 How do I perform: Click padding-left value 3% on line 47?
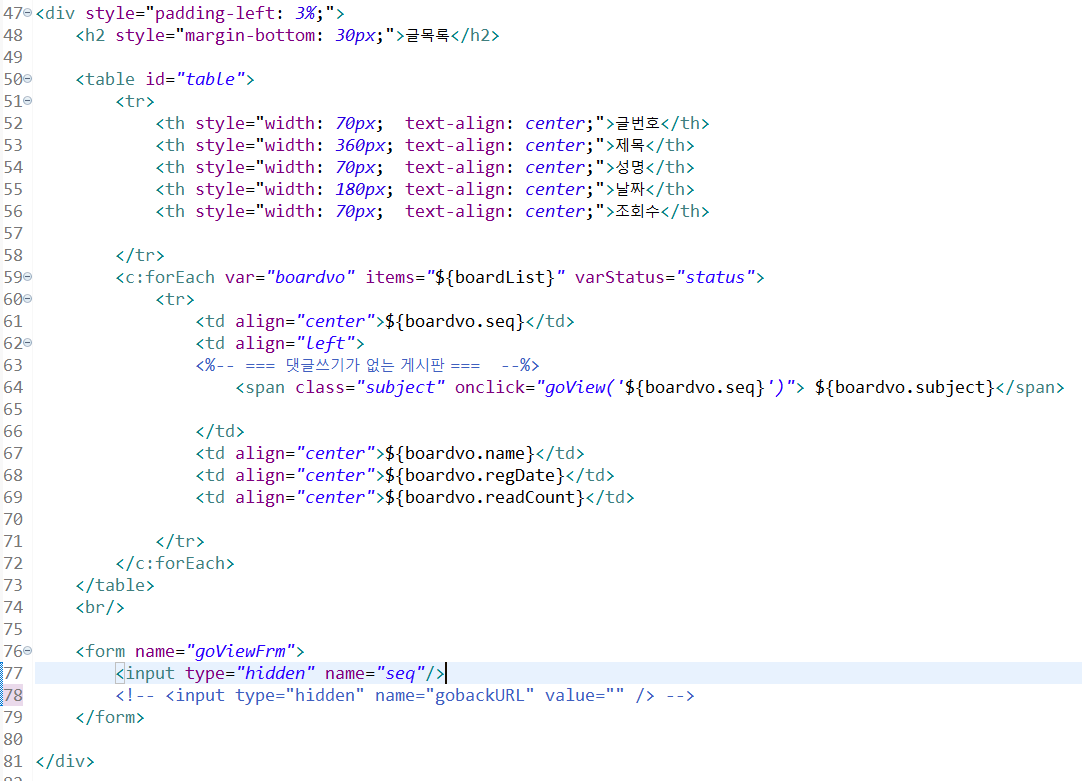point(305,13)
